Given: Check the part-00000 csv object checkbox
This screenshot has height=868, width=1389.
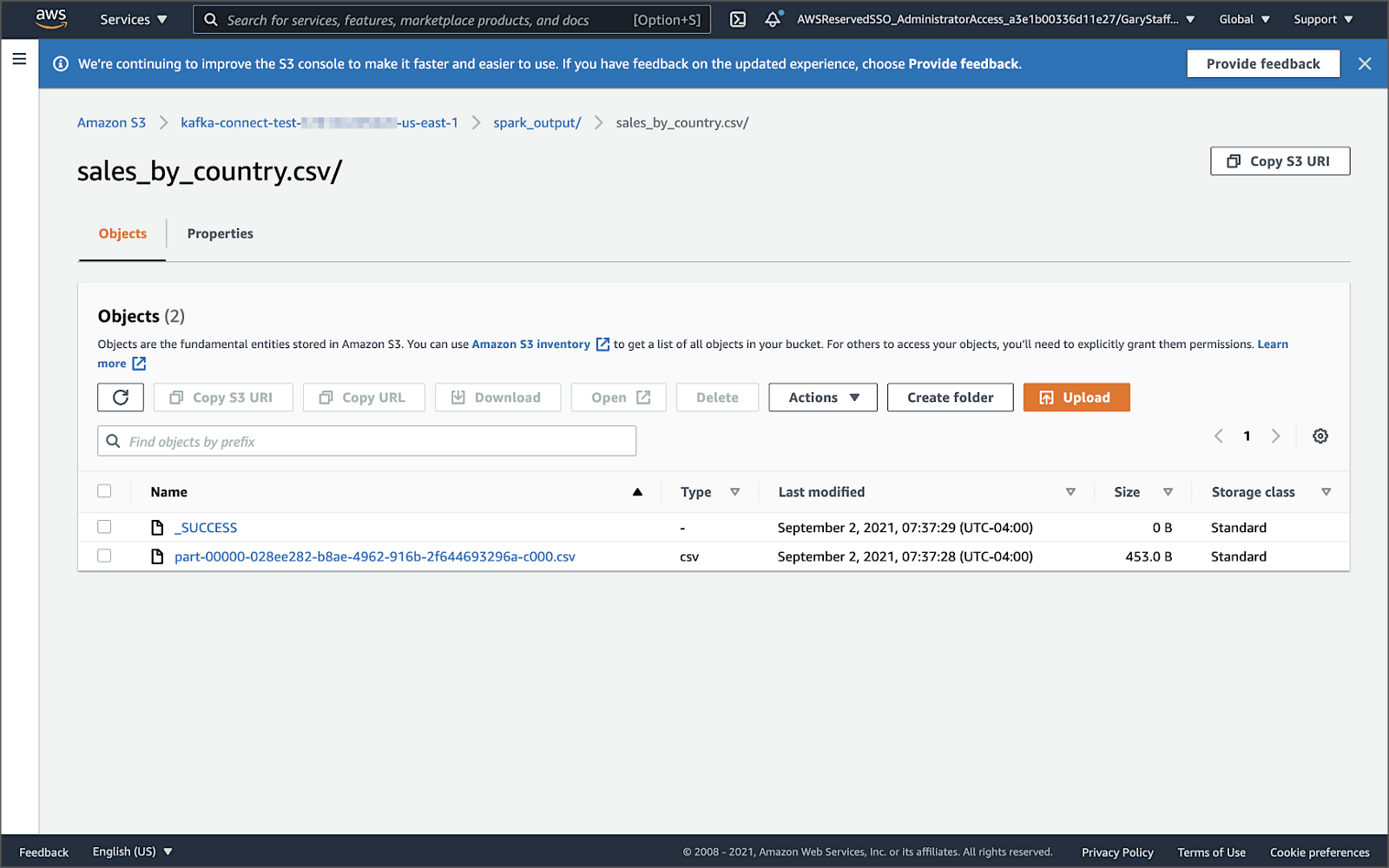Looking at the screenshot, I should pos(104,556).
